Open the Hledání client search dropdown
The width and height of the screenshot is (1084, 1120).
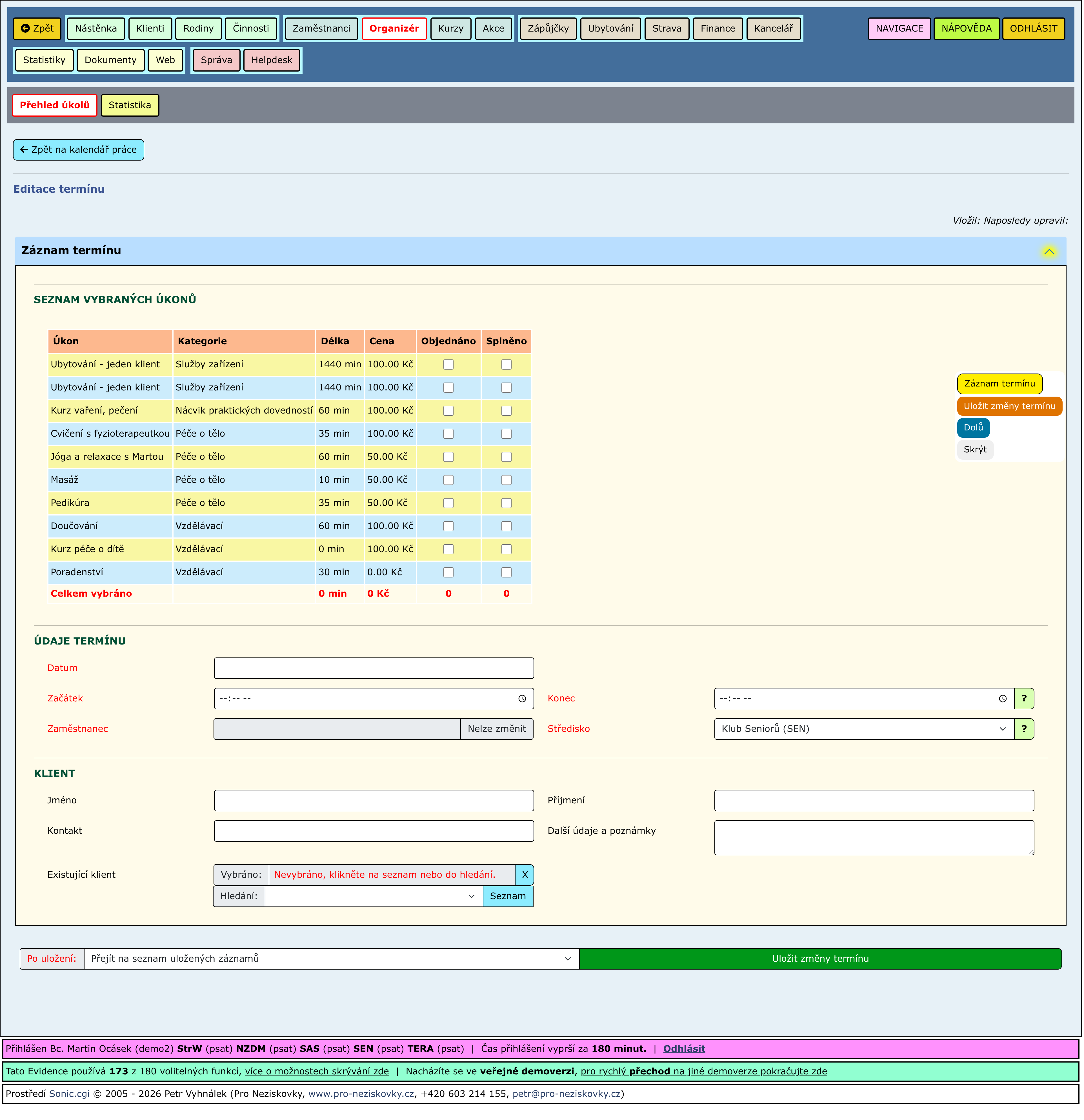(373, 896)
